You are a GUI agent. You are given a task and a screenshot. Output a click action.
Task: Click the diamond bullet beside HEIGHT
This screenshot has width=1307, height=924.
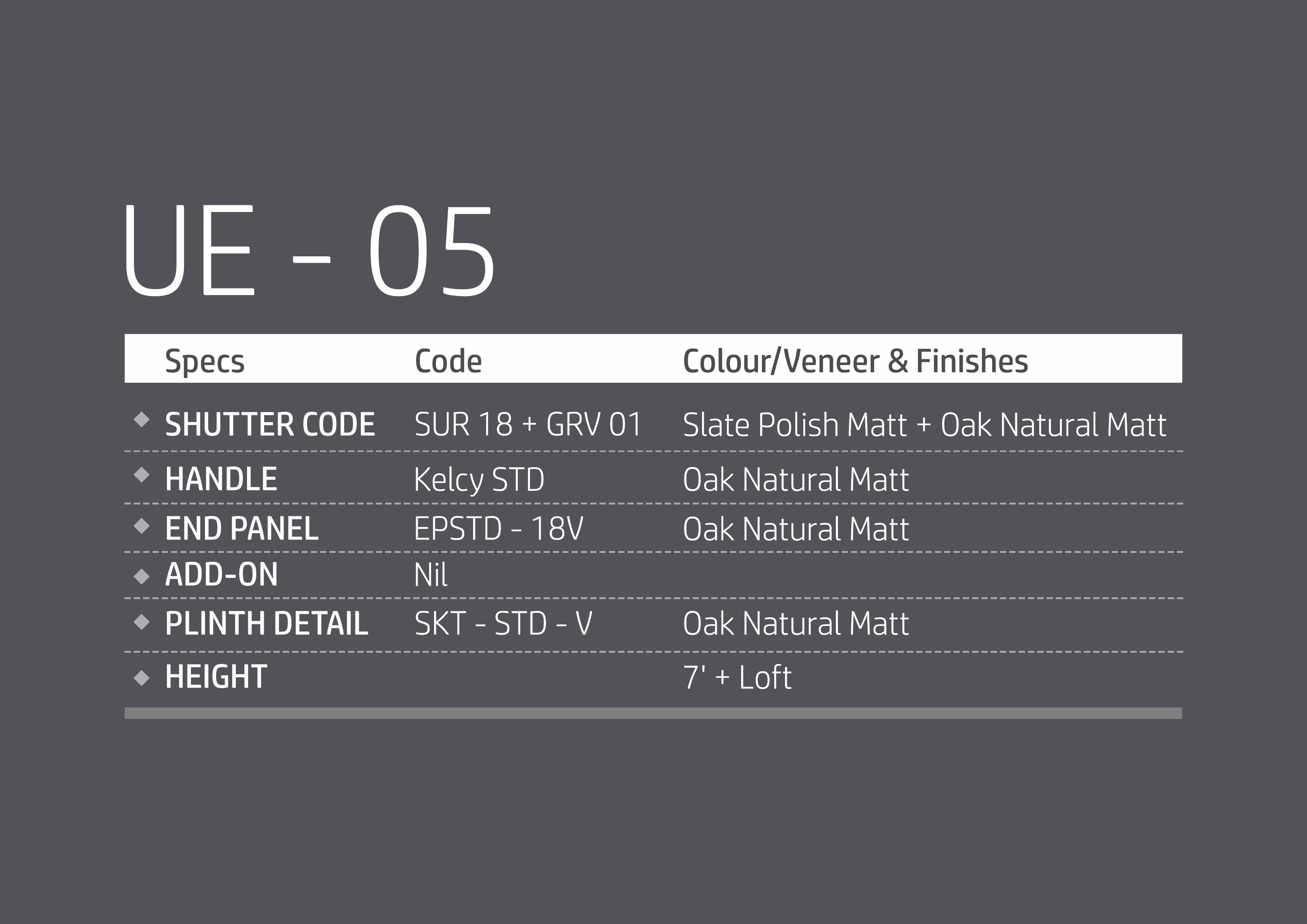(141, 678)
